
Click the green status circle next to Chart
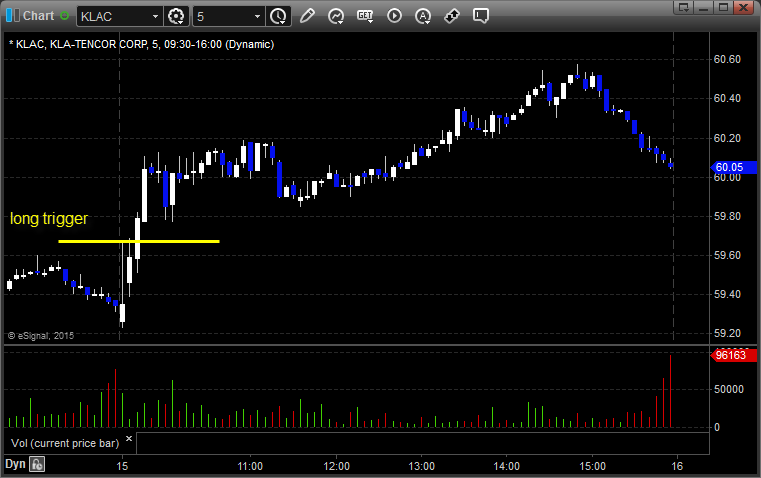pos(65,16)
